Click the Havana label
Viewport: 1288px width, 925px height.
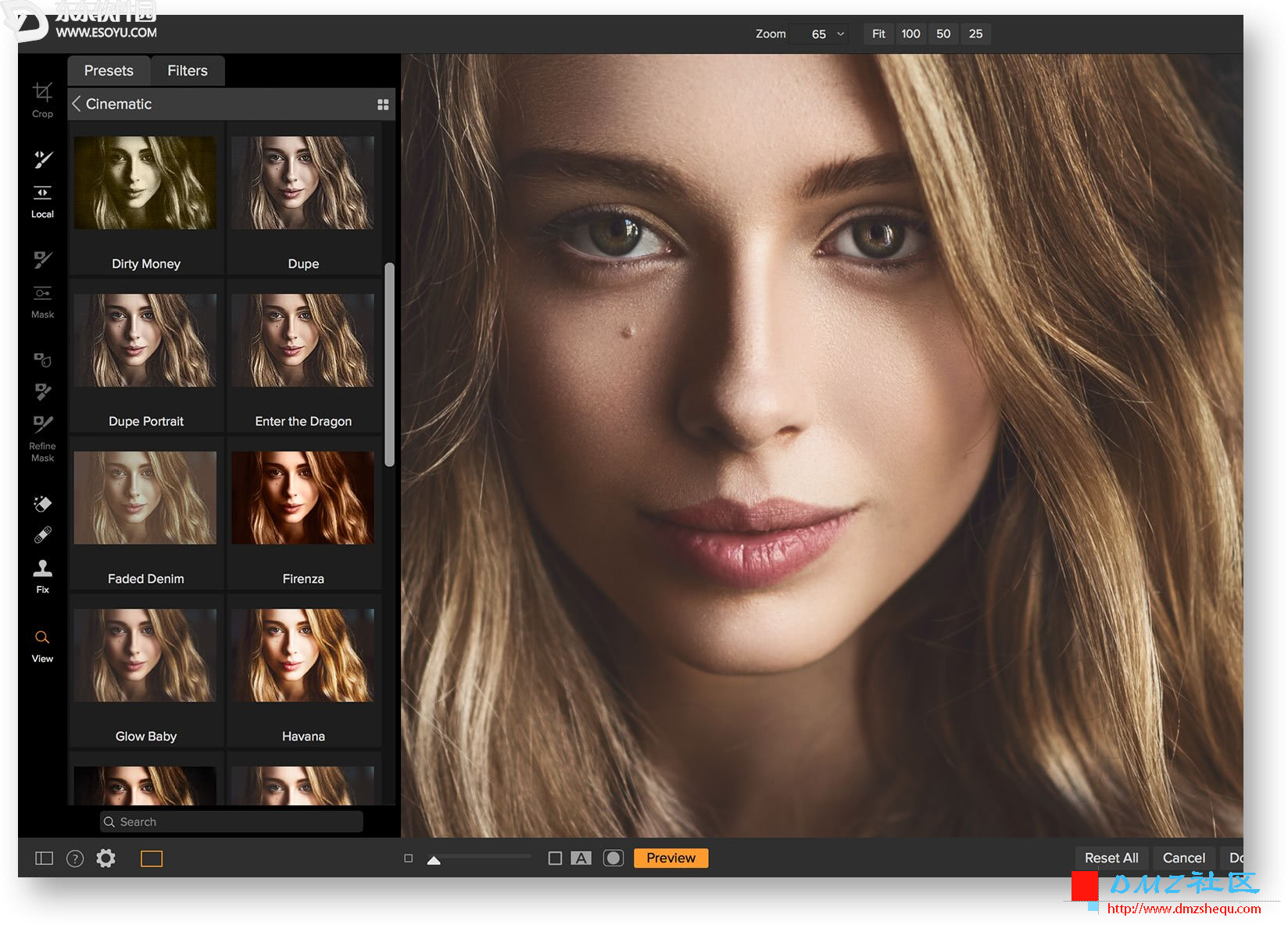click(303, 737)
